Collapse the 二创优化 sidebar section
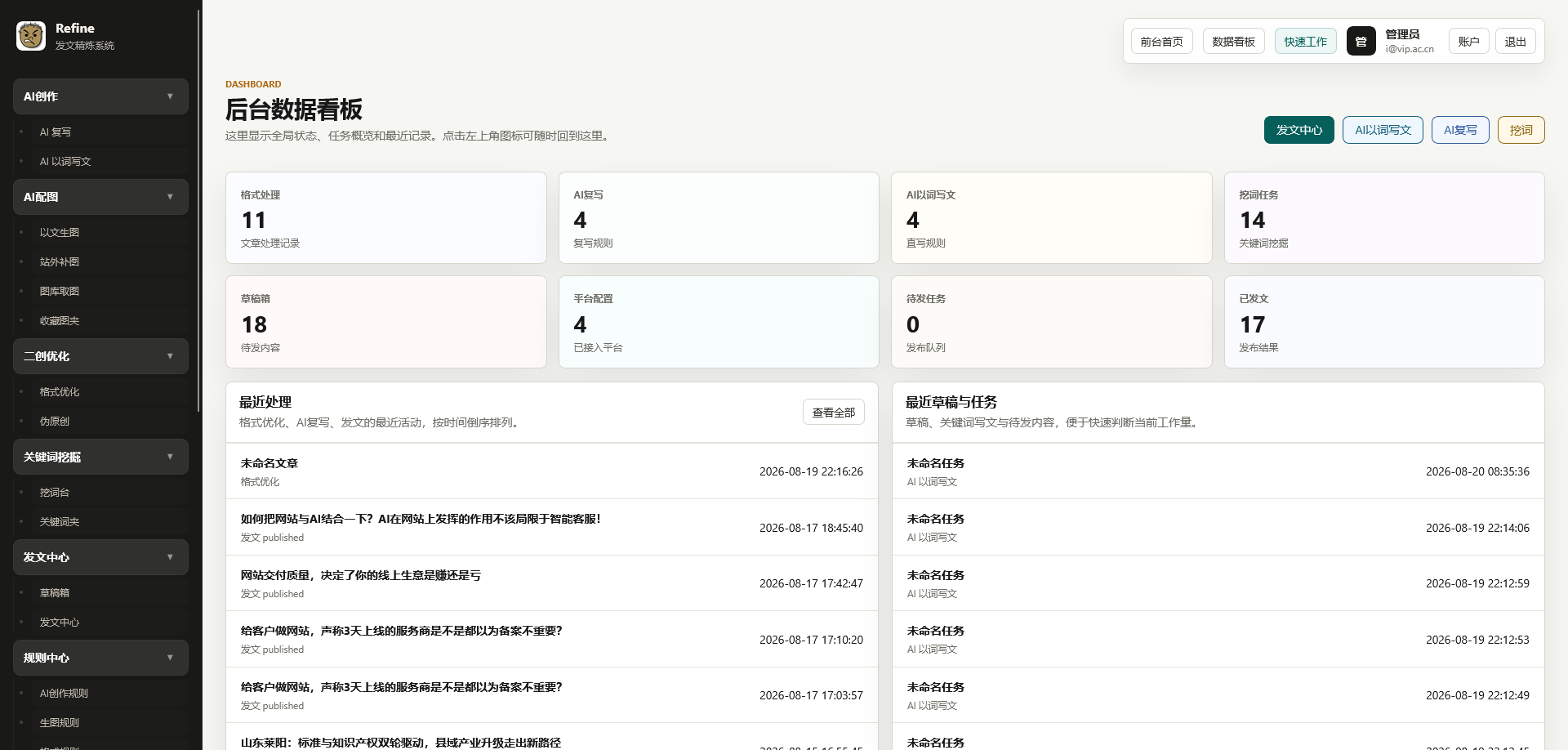This screenshot has height=750, width=1568. [x=100, y=356]
